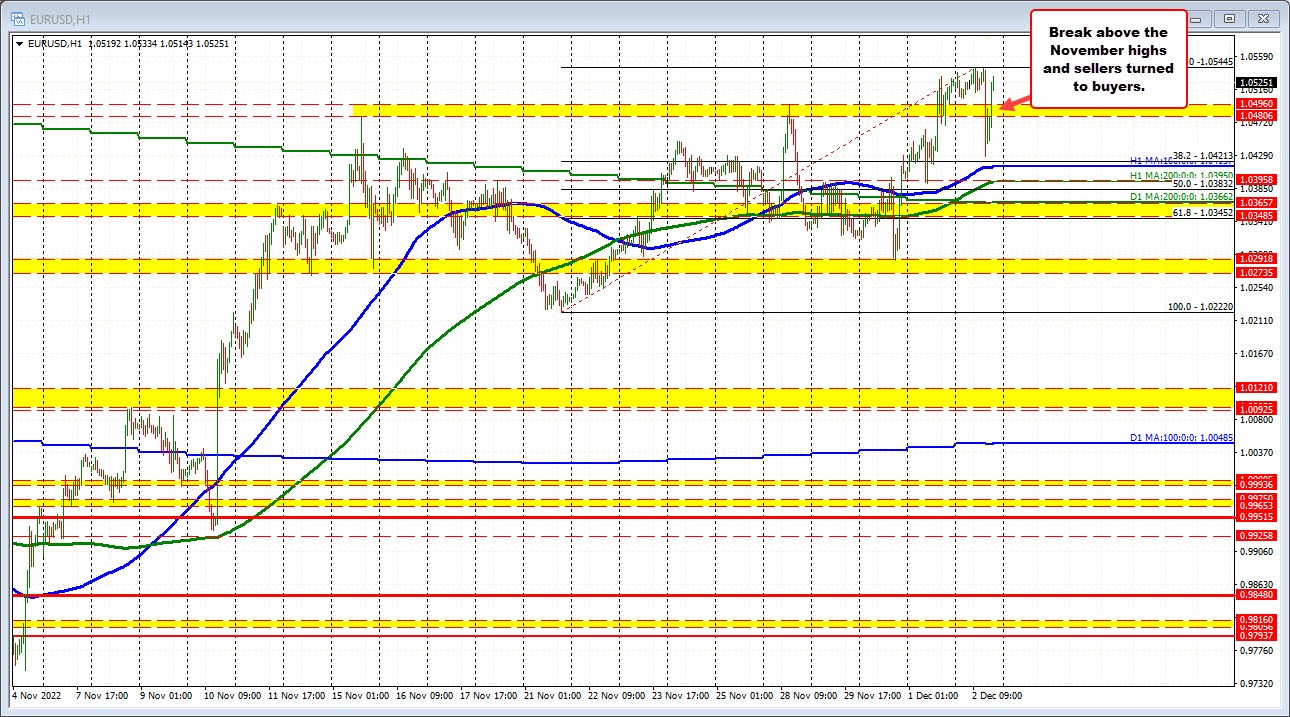Click the red 1.04960 resistance price label
This screenshot has width=1290, height=717.
[1254, 103]
